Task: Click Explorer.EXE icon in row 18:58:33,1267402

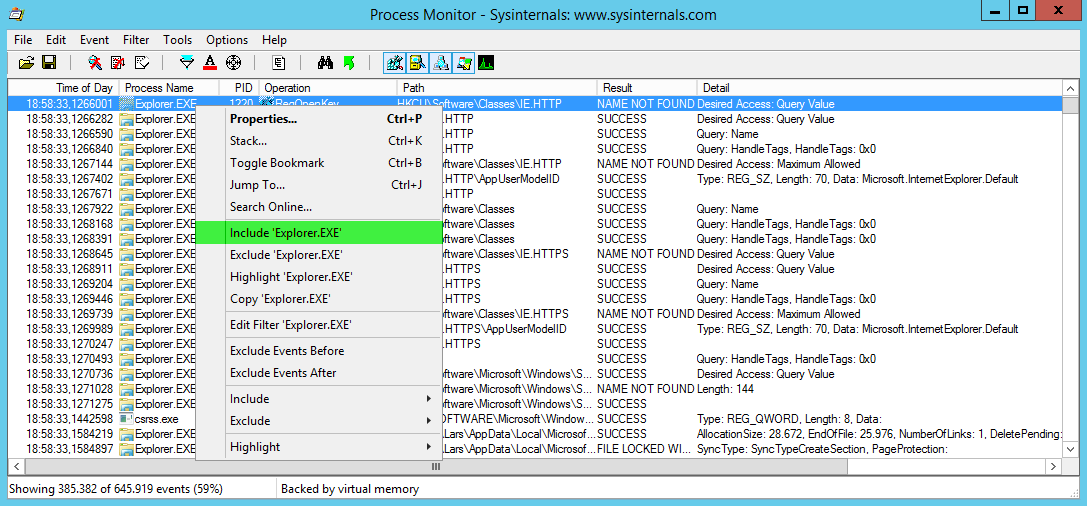Action: (126, 179)
